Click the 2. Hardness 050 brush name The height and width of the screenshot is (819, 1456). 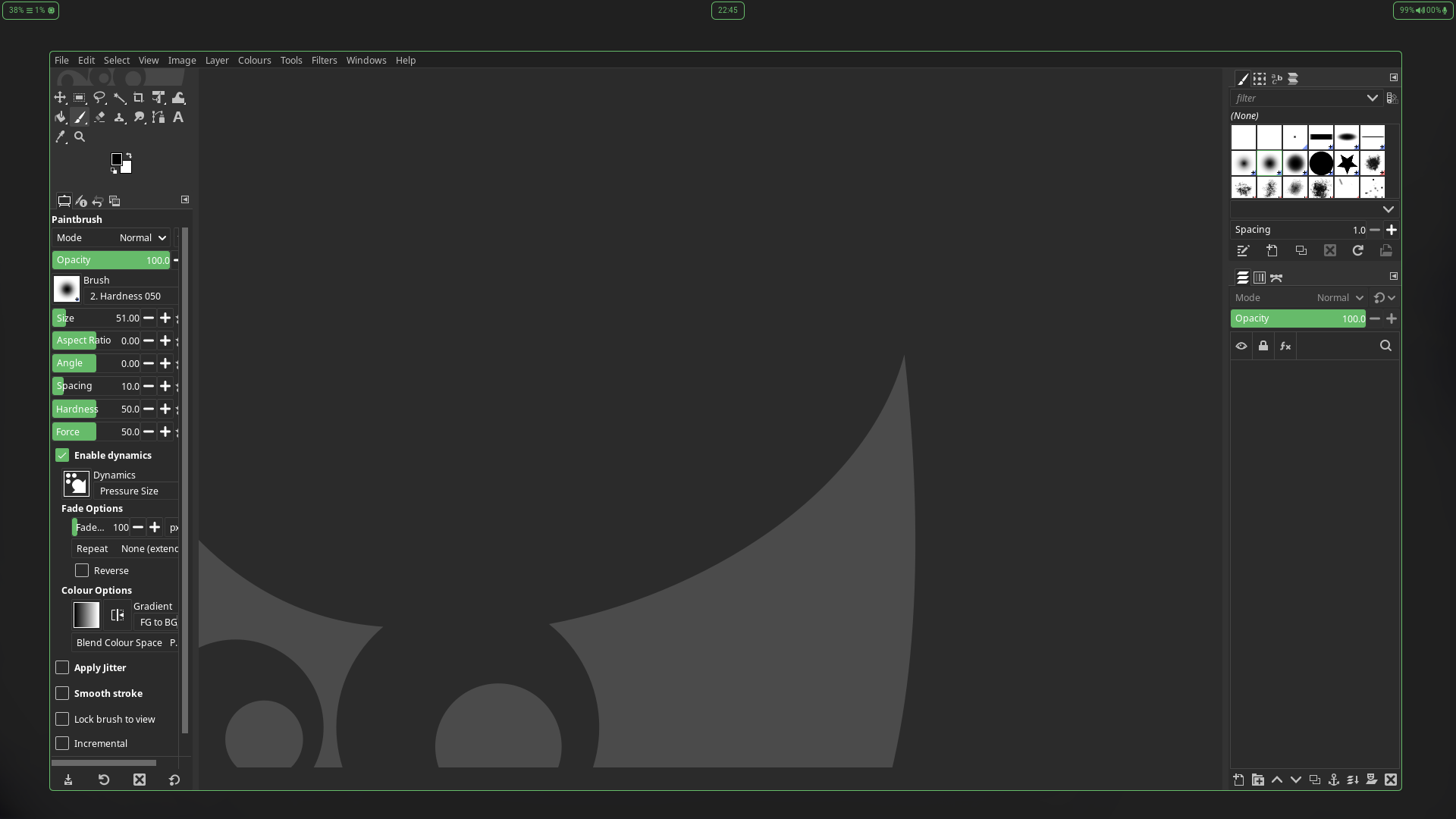click(x=126, y=297)
